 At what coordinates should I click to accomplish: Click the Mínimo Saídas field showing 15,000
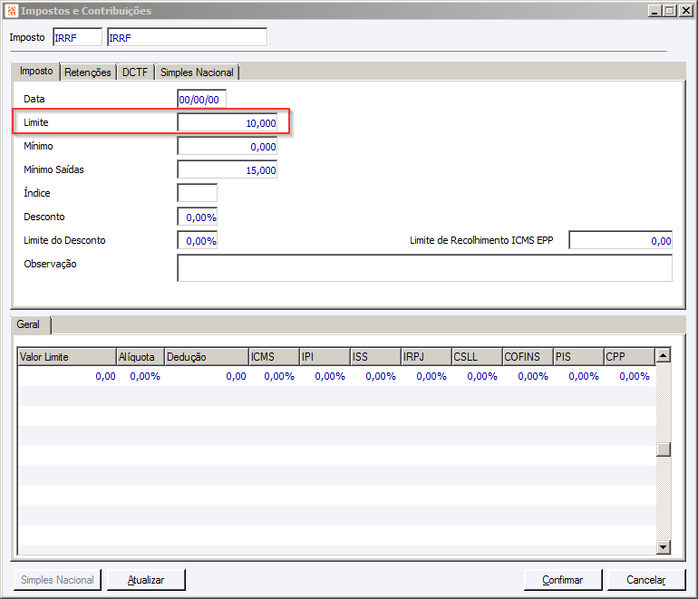[227, 170]
